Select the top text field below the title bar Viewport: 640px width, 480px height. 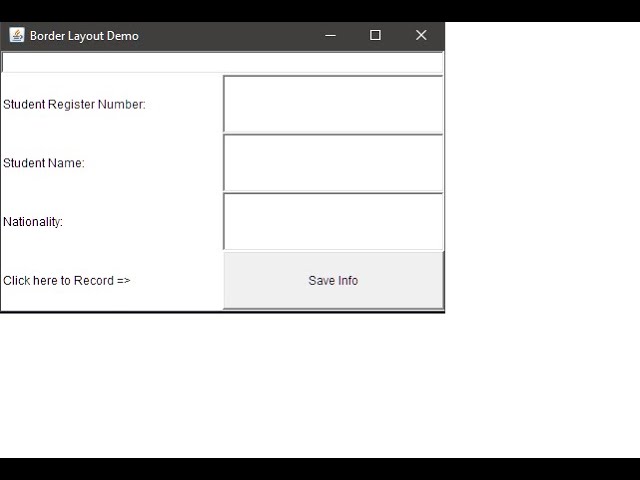coord(222,62)
